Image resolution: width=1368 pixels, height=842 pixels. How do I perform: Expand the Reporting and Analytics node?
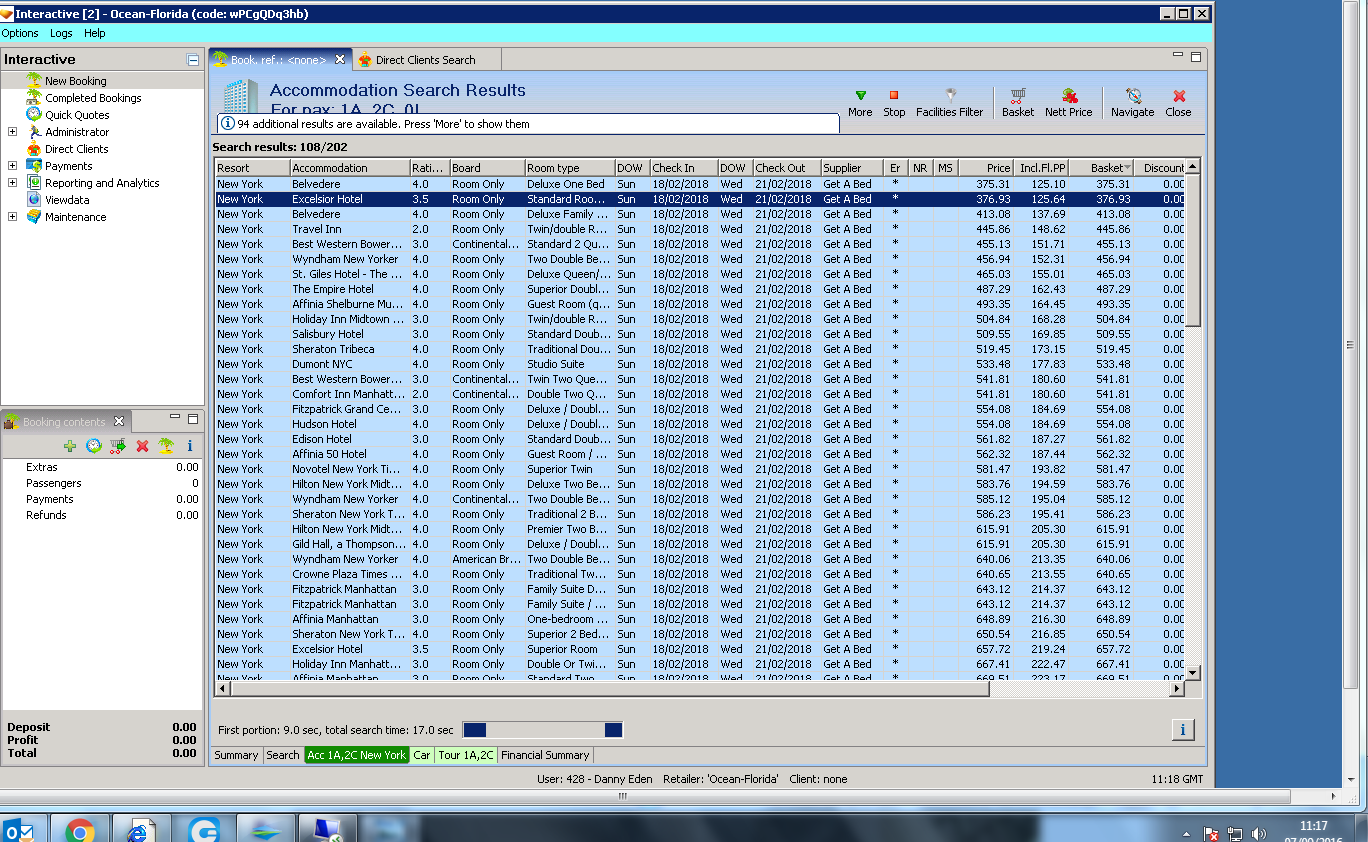12,183
